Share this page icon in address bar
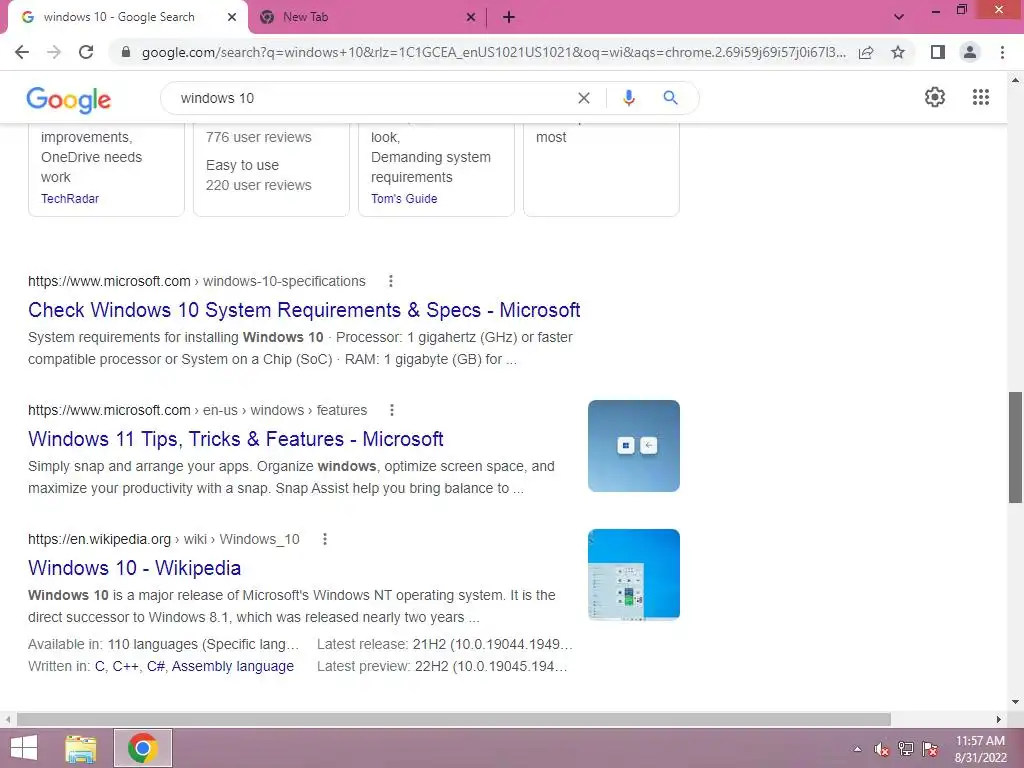1024x768 pixels. tap(866, 52)
